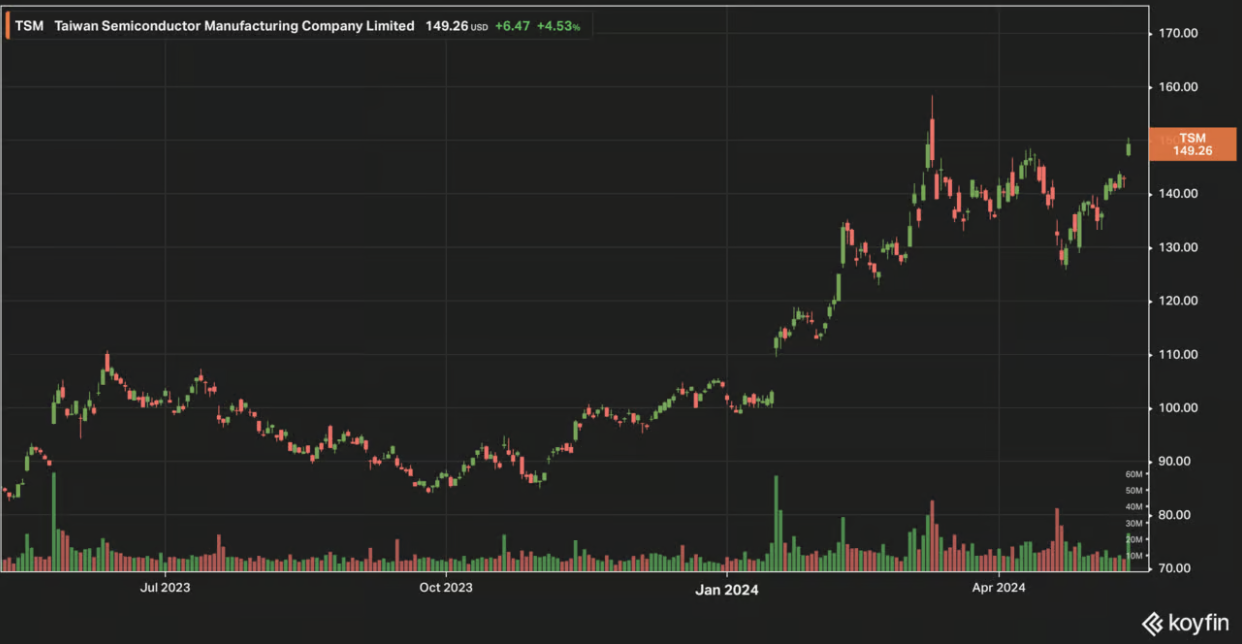The width and height of the screenshot is (1242, 644).
Task: Click the Koyfin logo icon
Action: pyautogui.click(x=1152, y=624)
